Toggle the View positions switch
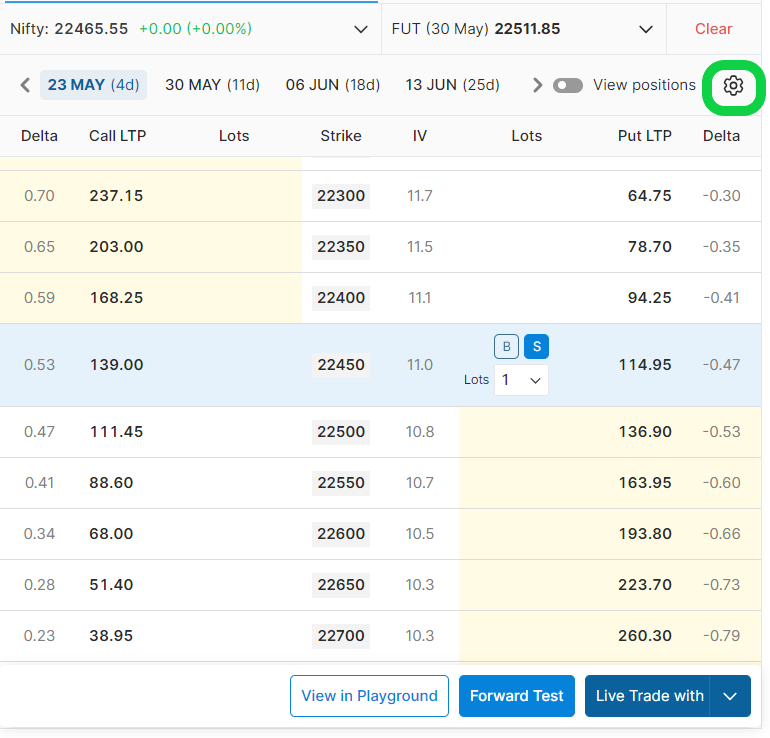Image resolution: width=770 pixels, height=738 pixels. [x=568, y=85]
